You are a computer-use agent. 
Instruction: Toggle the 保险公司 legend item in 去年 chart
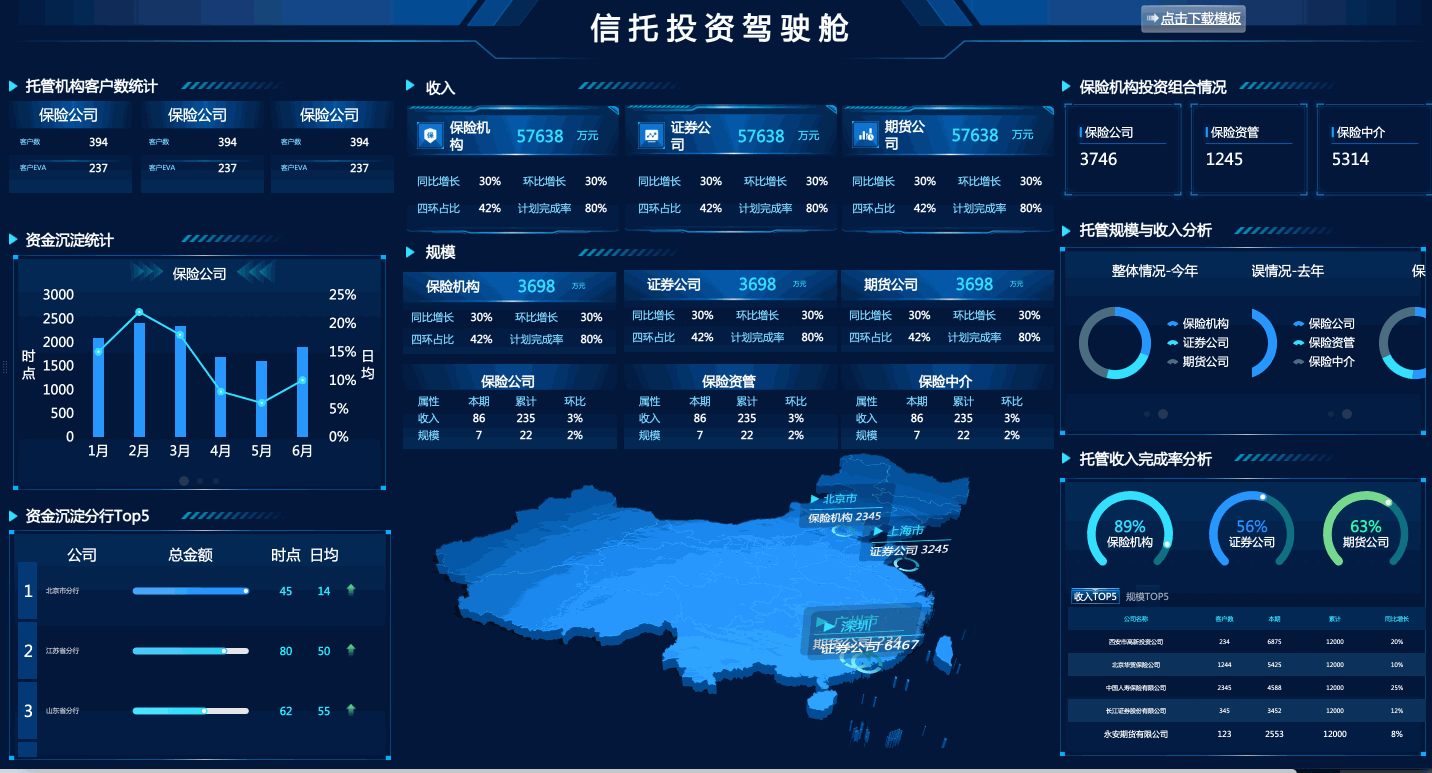coord(1324,324)
